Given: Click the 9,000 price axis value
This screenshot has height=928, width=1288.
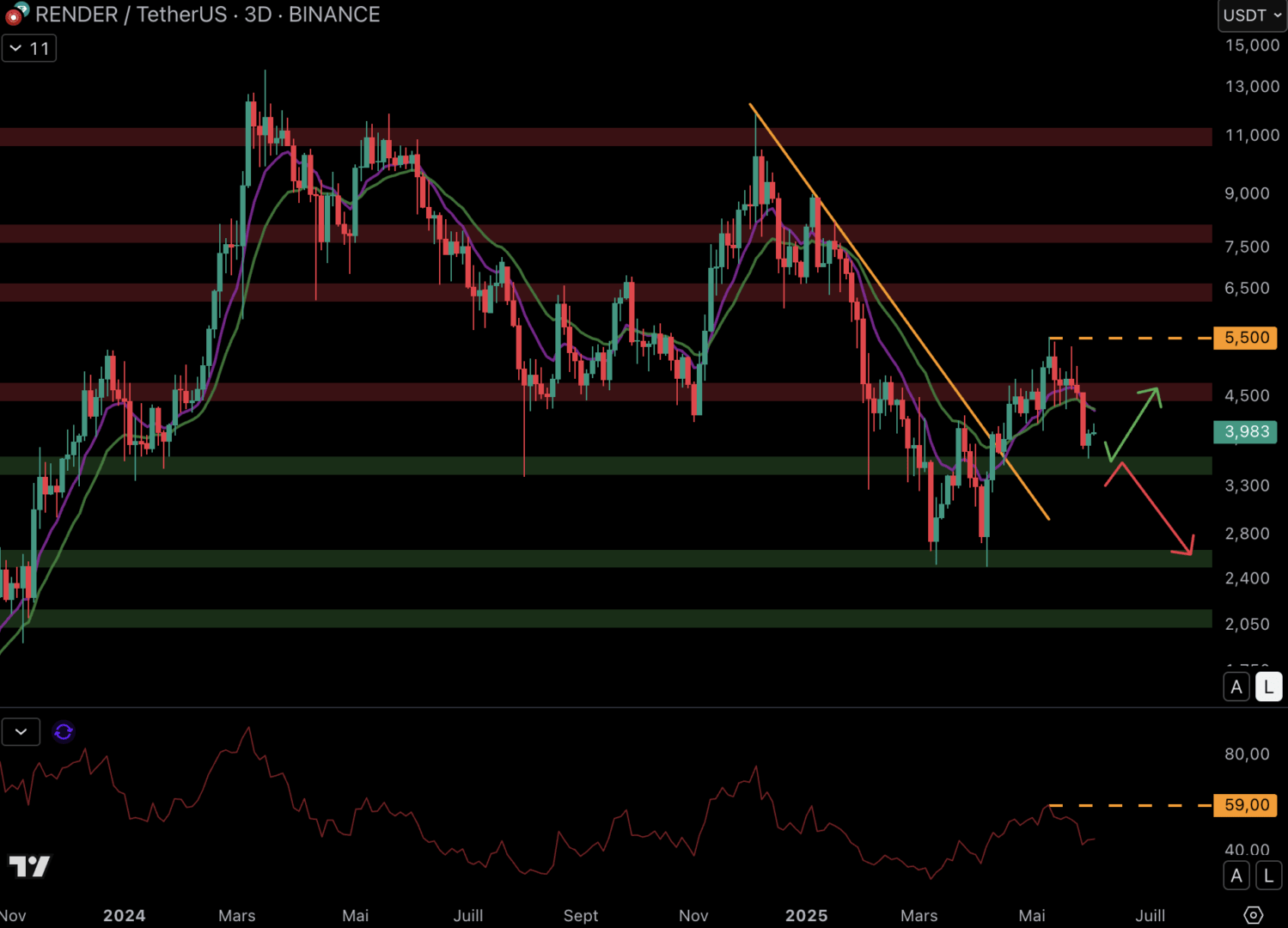Looking at the screenshot, I should point(1247,193).
